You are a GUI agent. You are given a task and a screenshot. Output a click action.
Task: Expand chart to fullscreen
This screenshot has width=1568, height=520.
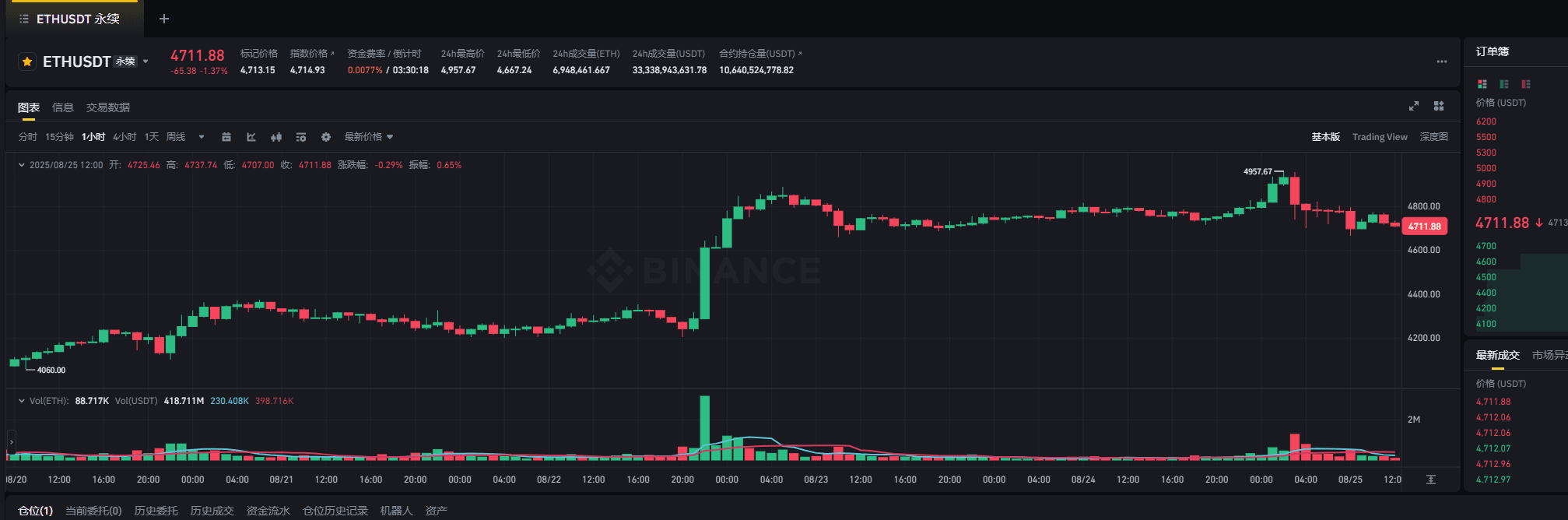tap(1414, 106)
